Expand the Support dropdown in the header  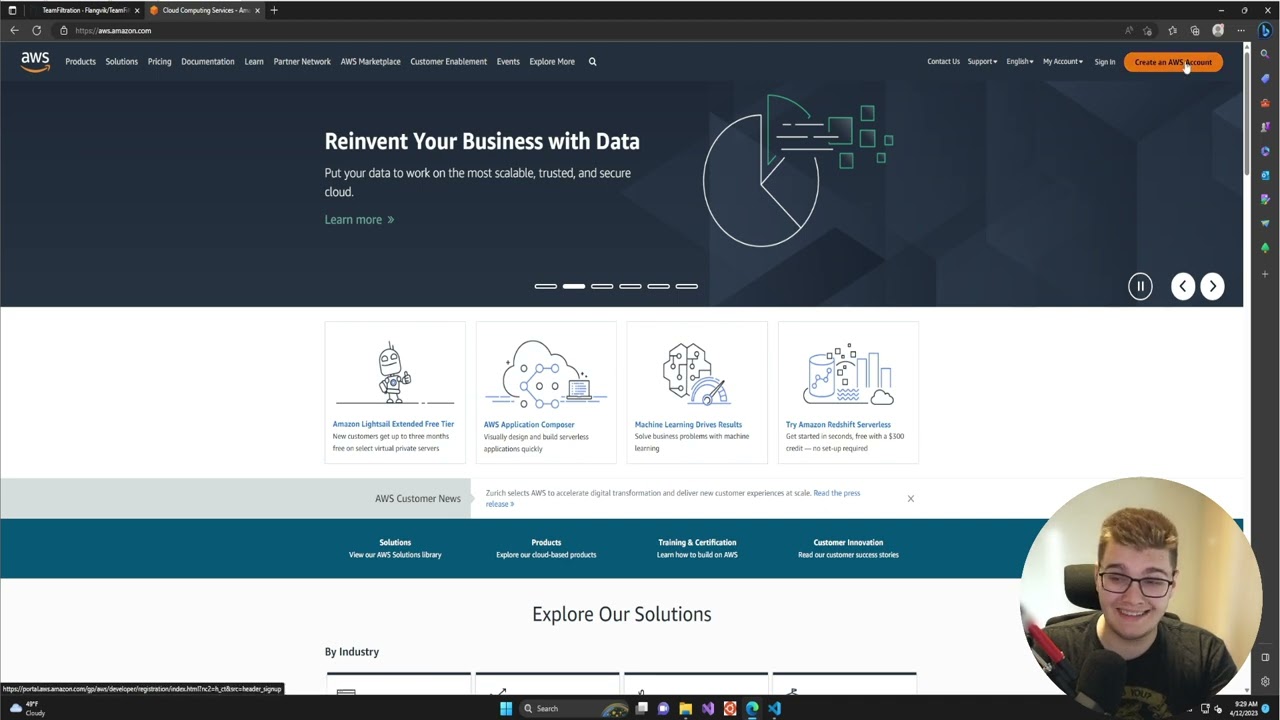(982, 62)
